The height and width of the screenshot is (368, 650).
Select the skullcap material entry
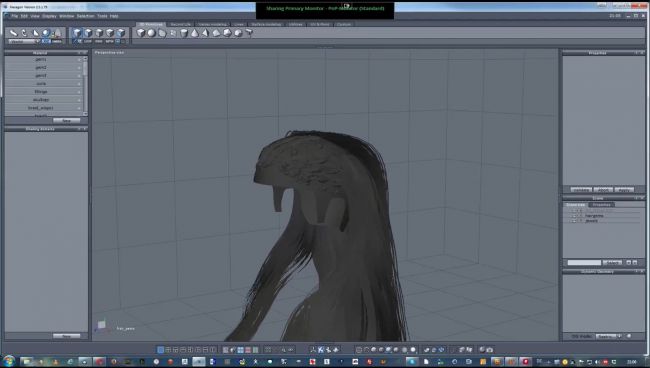[x=41, y=100]
